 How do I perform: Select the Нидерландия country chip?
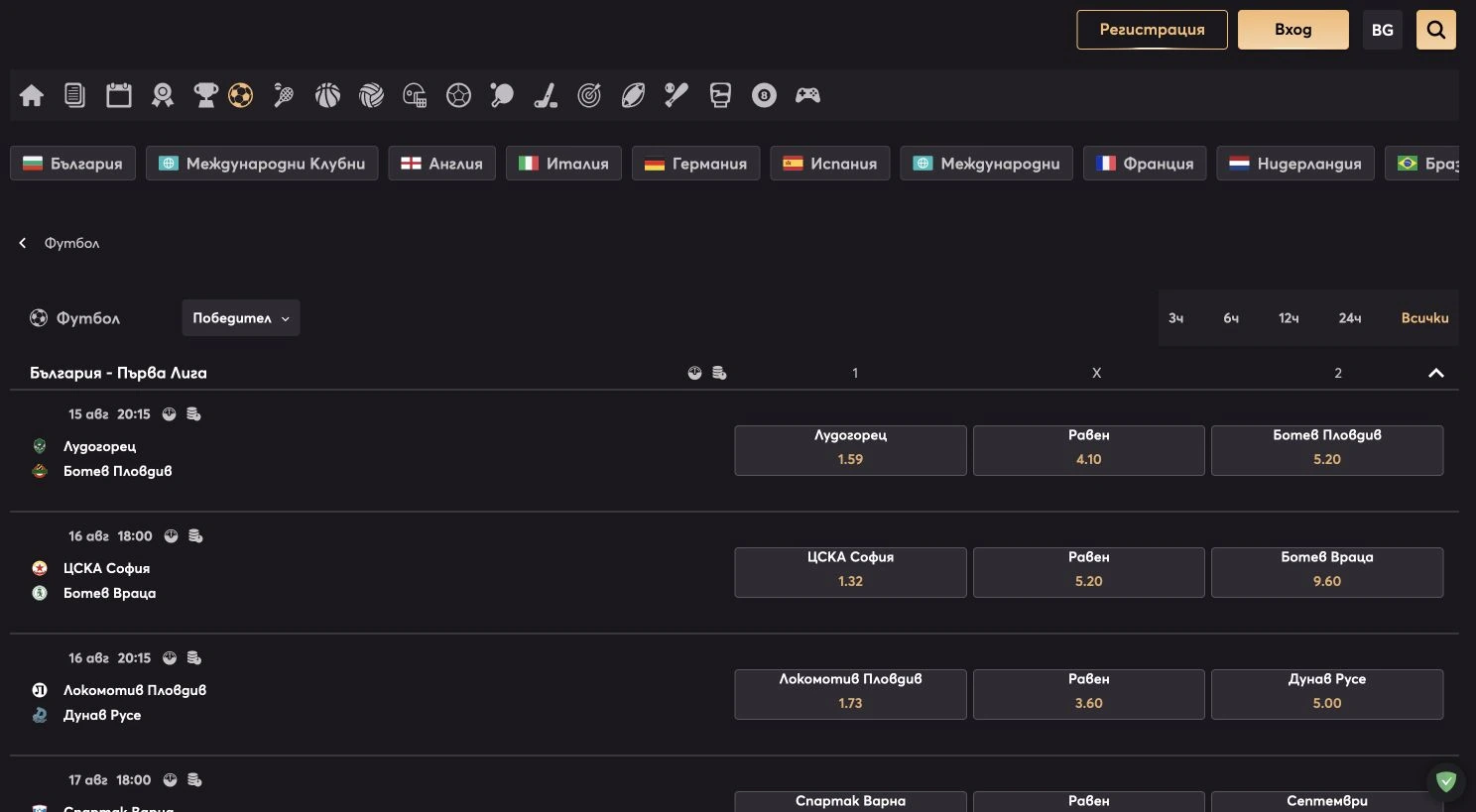1295,164
